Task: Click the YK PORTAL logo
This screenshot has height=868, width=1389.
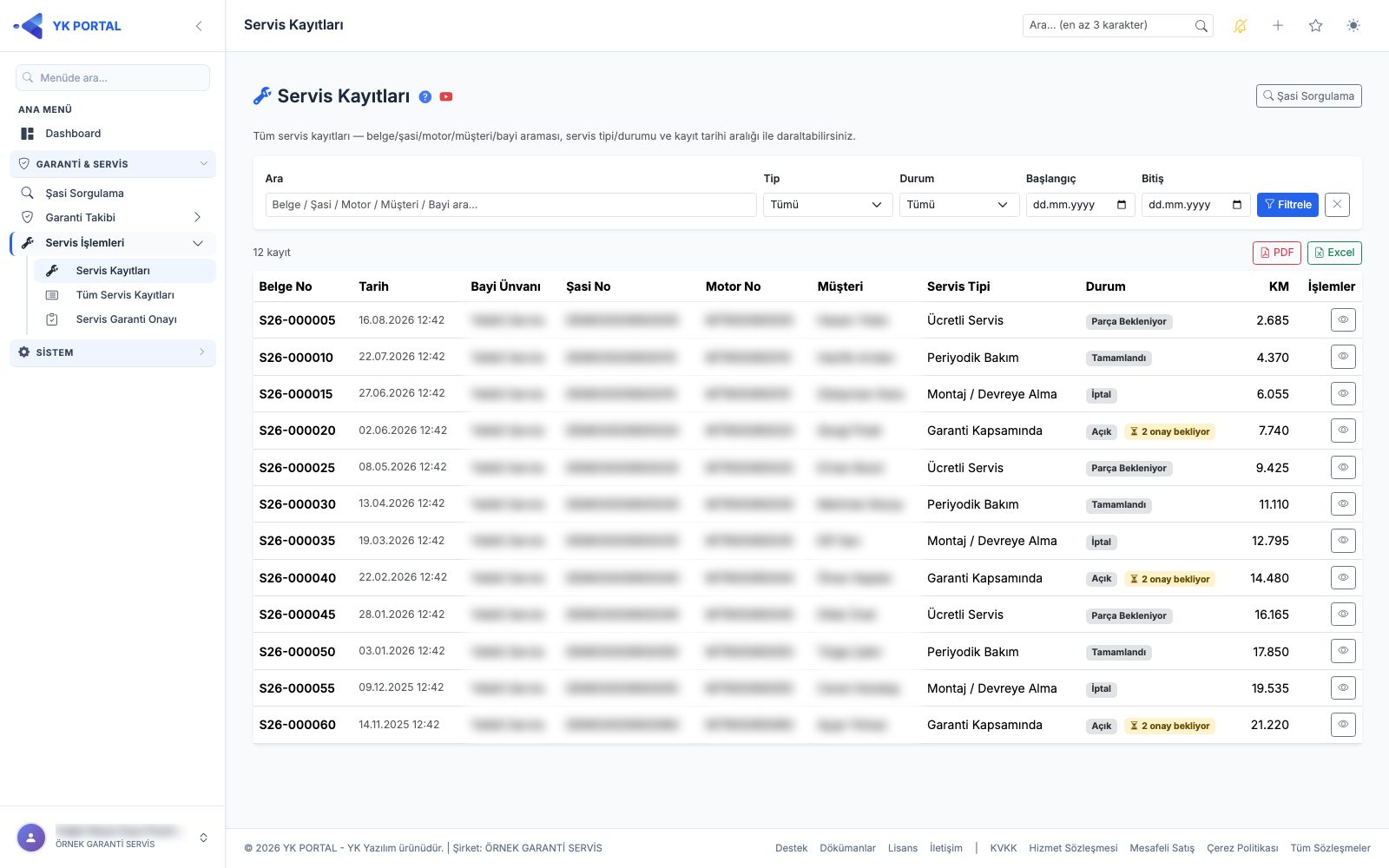Action: [68, 26]
